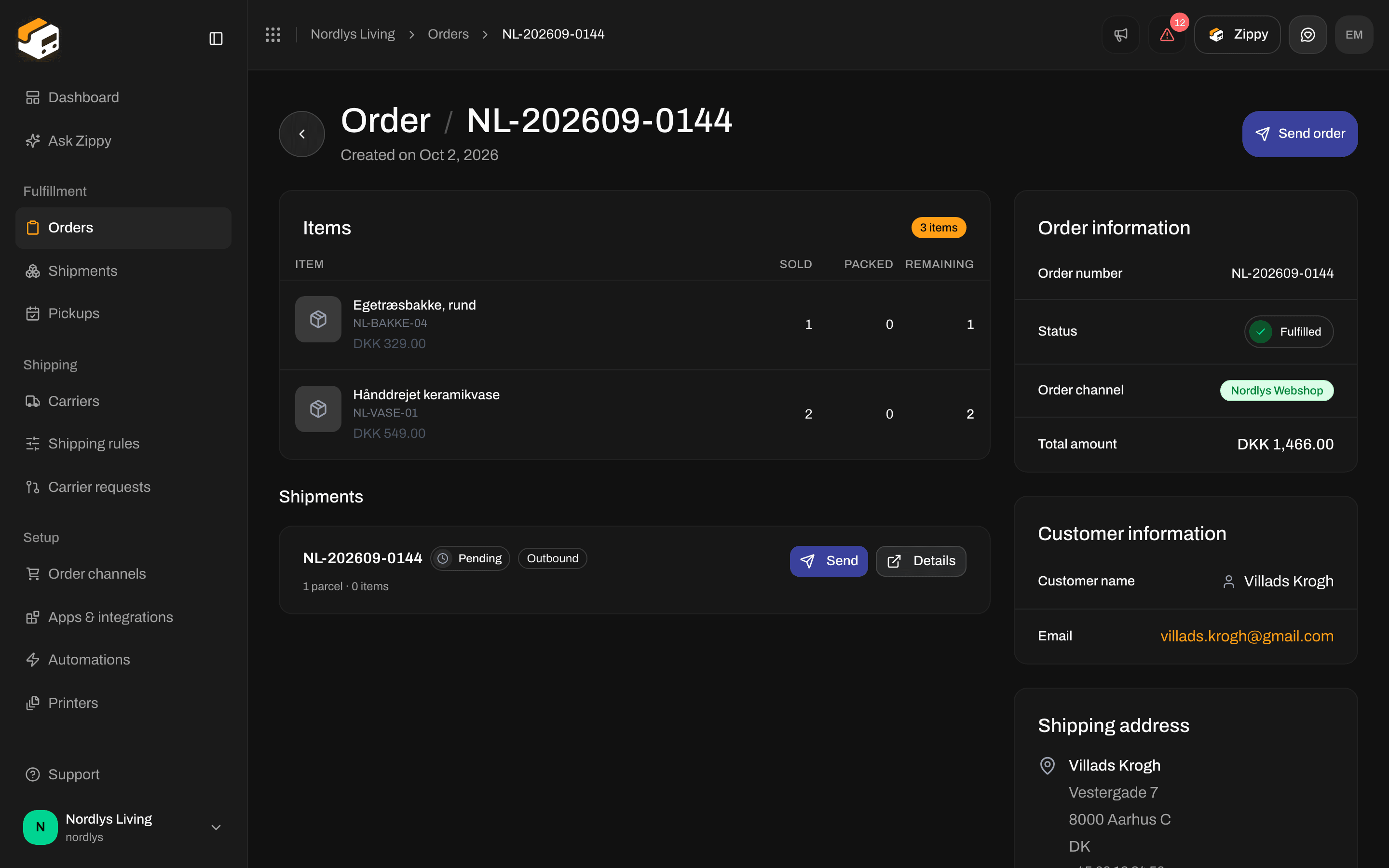Click Hånddrejet keramikvase product thumbnail
This screenshot has width=1389, height=868.
click(318, 409)
